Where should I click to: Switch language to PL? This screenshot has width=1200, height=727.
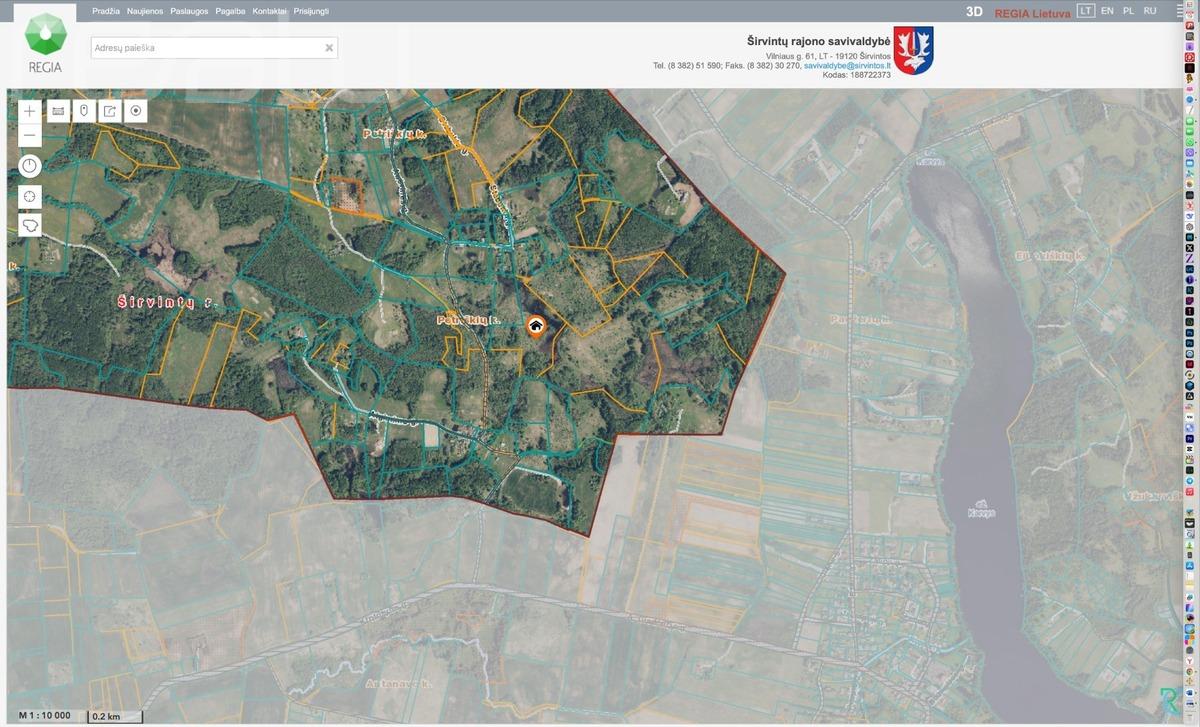(1128, 10)
